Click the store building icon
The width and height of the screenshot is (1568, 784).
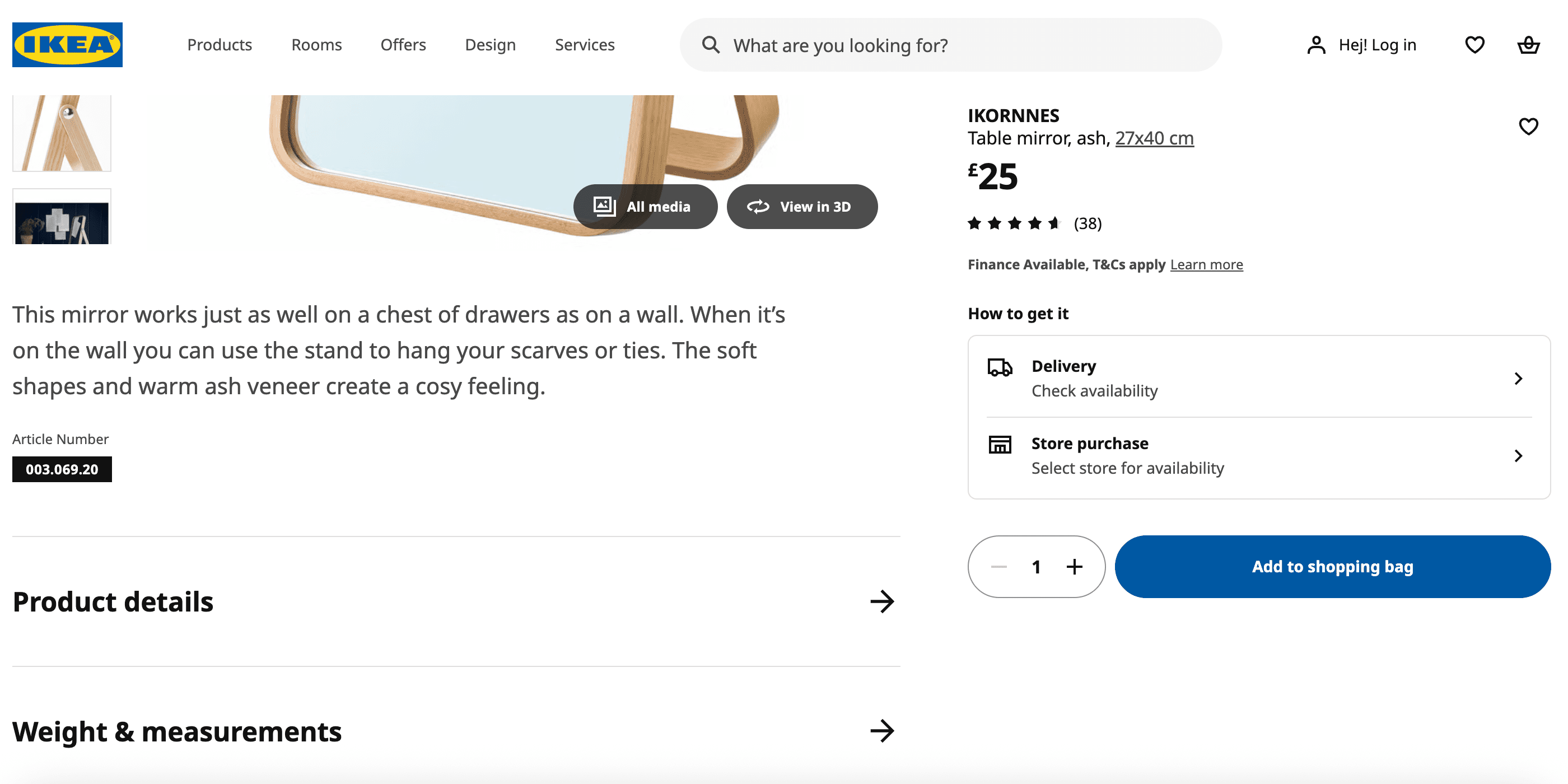pyautogui.click(x=1000, y=444)
